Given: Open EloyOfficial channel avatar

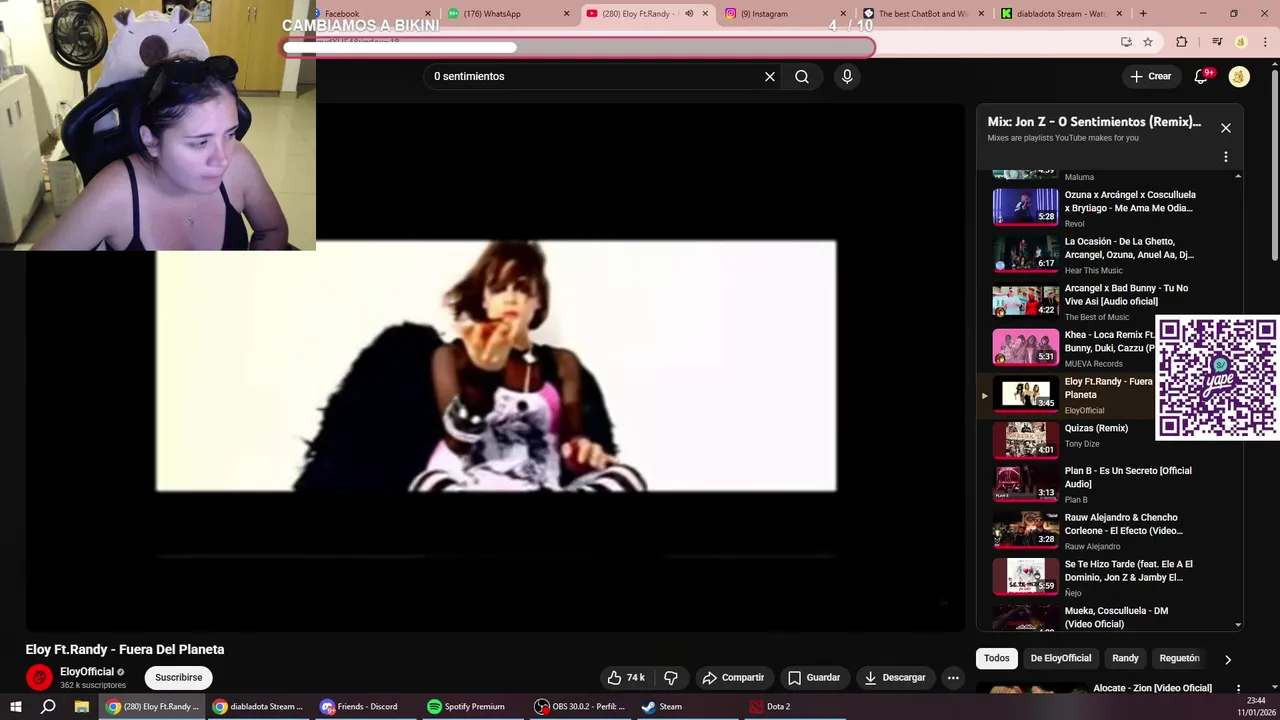Looking at the screenshot, I should point(39,677).
